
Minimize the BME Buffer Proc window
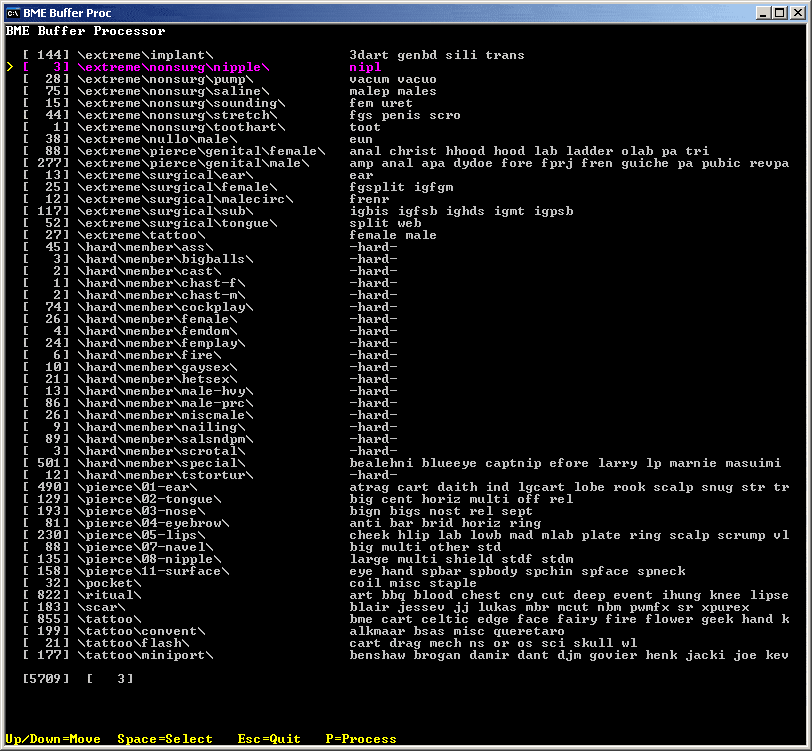(764, 13)
